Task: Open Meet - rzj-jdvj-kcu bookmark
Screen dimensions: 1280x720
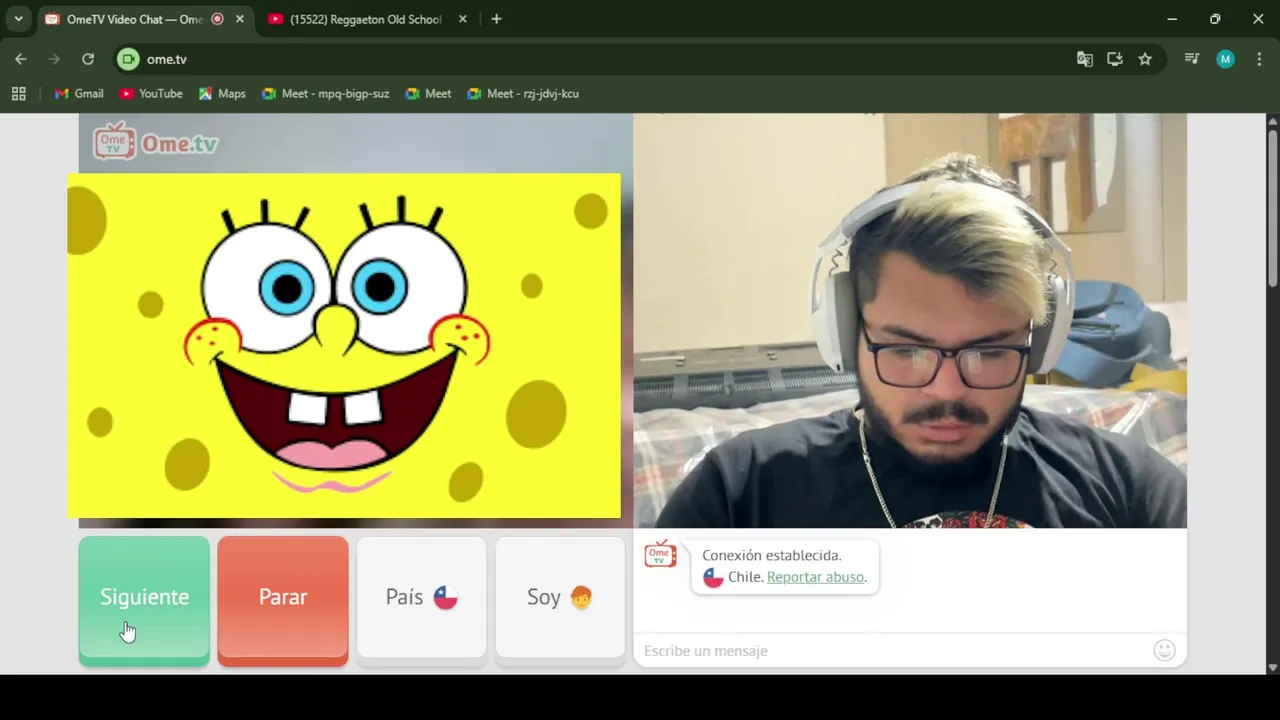Action: [523, 94]
